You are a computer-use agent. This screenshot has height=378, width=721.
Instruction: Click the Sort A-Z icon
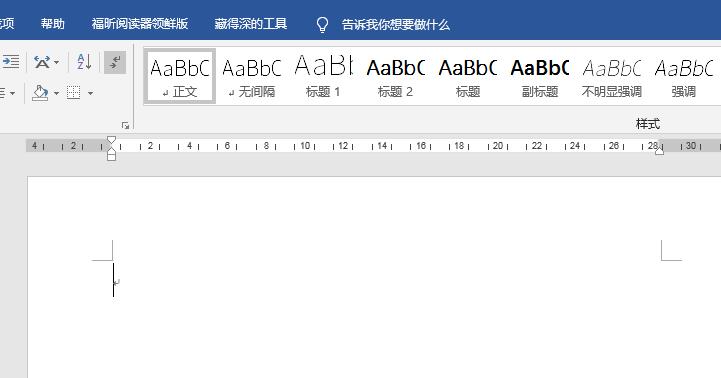pos(84,62)
